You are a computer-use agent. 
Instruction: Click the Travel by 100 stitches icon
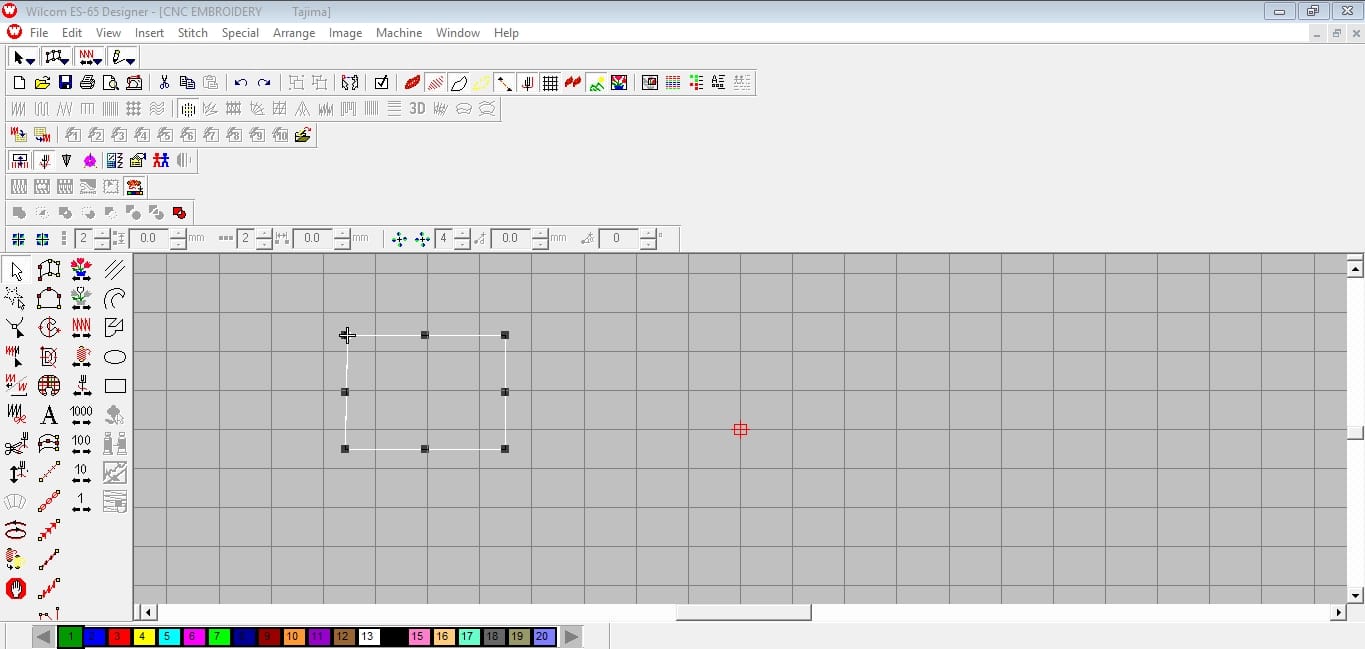tap(82, 444)
